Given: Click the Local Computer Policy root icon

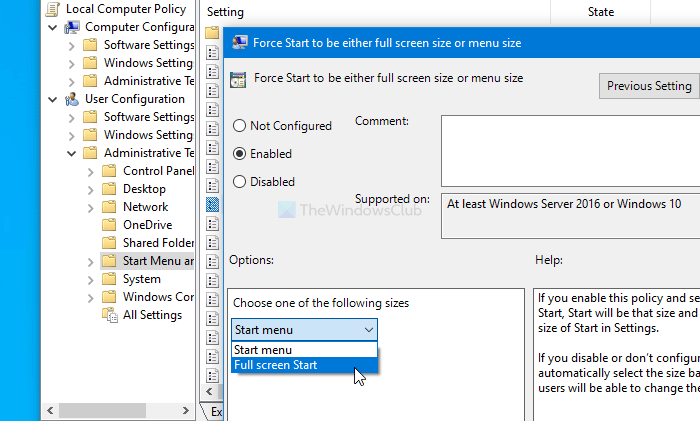Looking at the screenshot, I should (54, 9).
